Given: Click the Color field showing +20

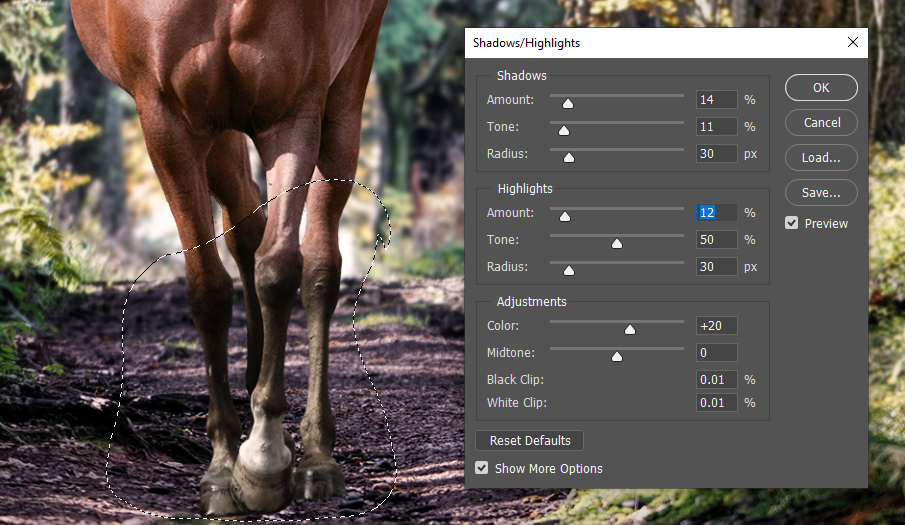Looking at the screenshot, I should tap(716, 326).
